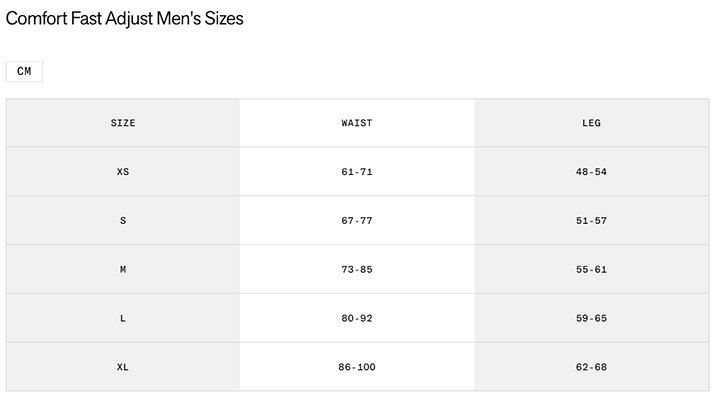Select leg value 62-68 for XL
720x406 pixels.
(x=591, y=367)
